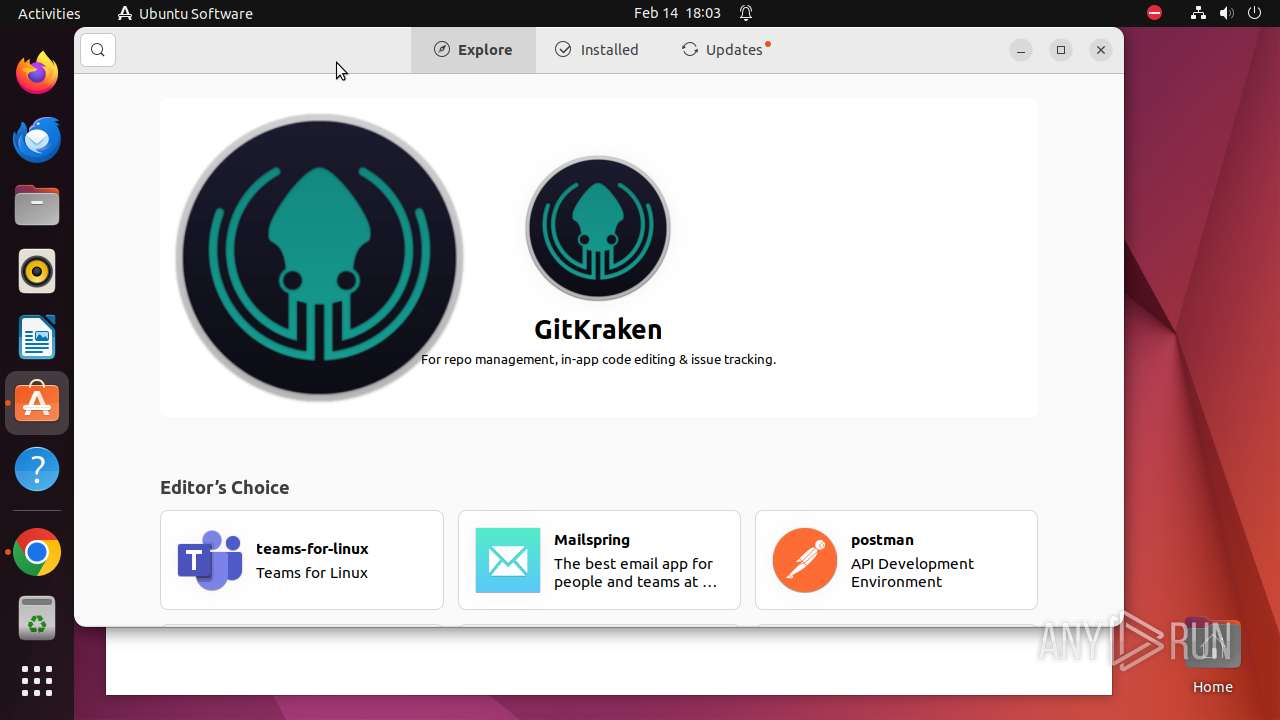This screenshot has width=1280, height=720.
Task: Close the Ubuntu Software window
Action: [x=1101, y=50]
